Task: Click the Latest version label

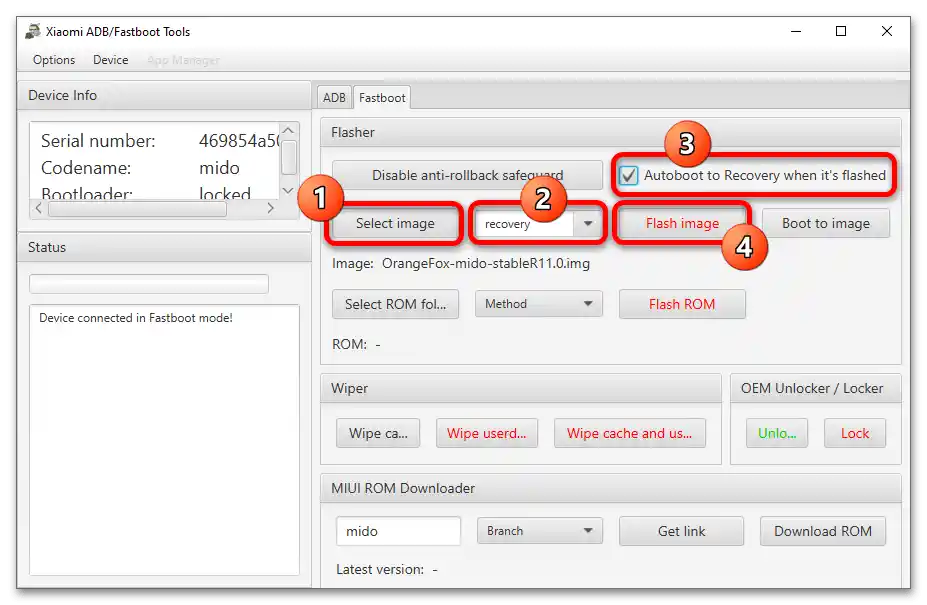Action: 380,570
